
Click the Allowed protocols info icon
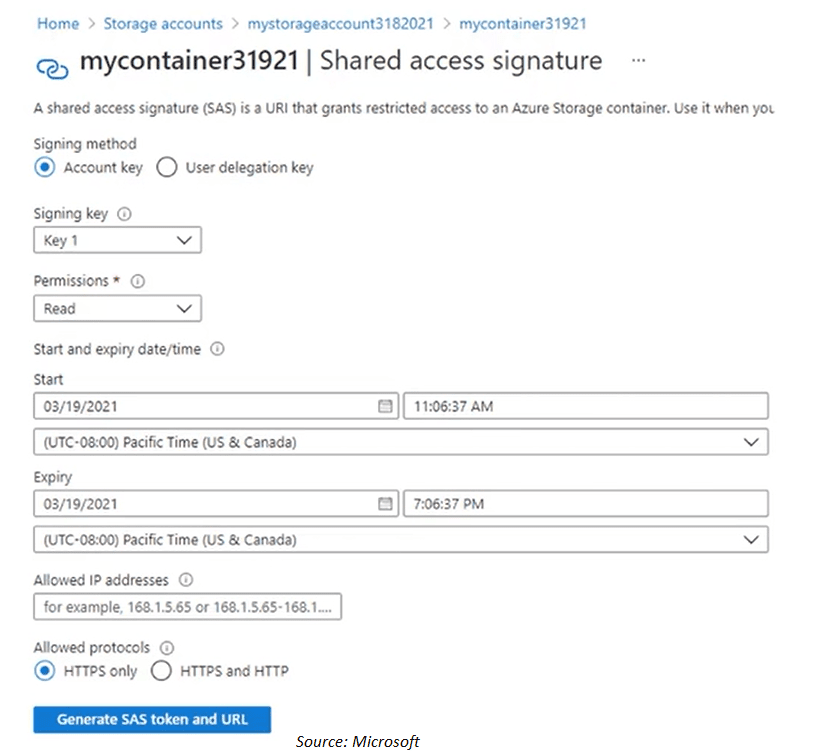(x=167, y=648)
